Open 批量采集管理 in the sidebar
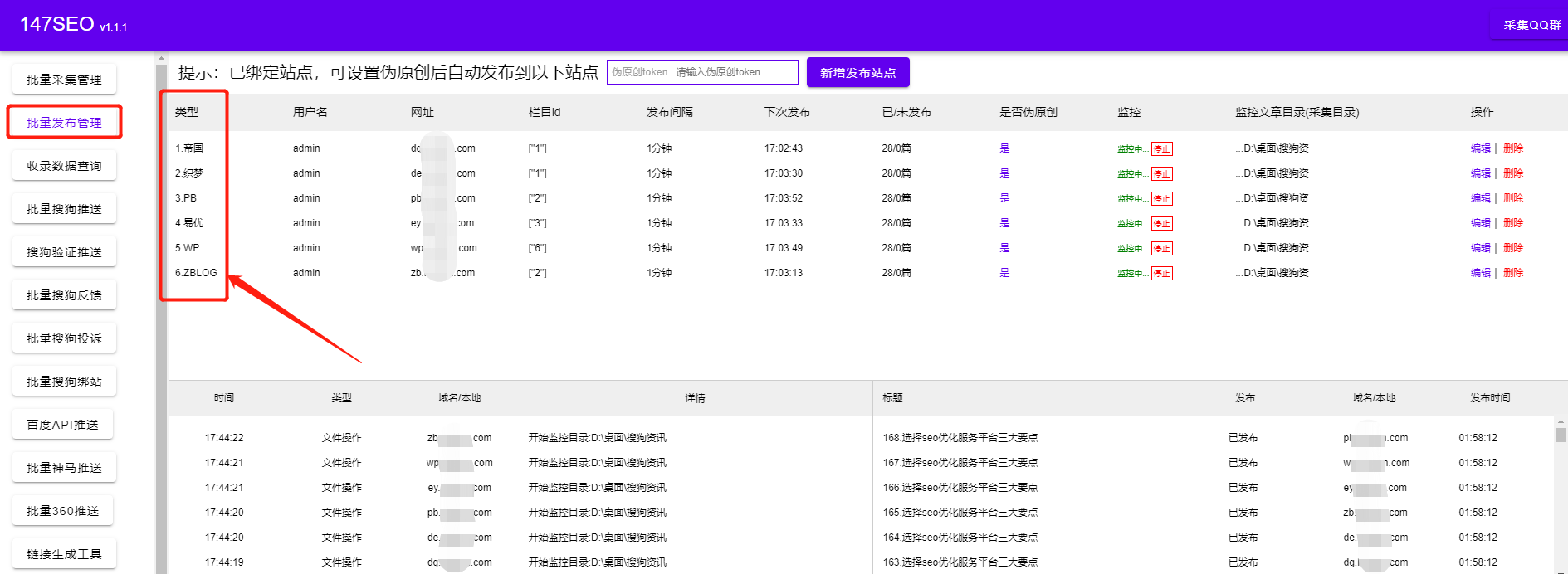The height and width of the screenshot is (574, 1568). (64, 80)
